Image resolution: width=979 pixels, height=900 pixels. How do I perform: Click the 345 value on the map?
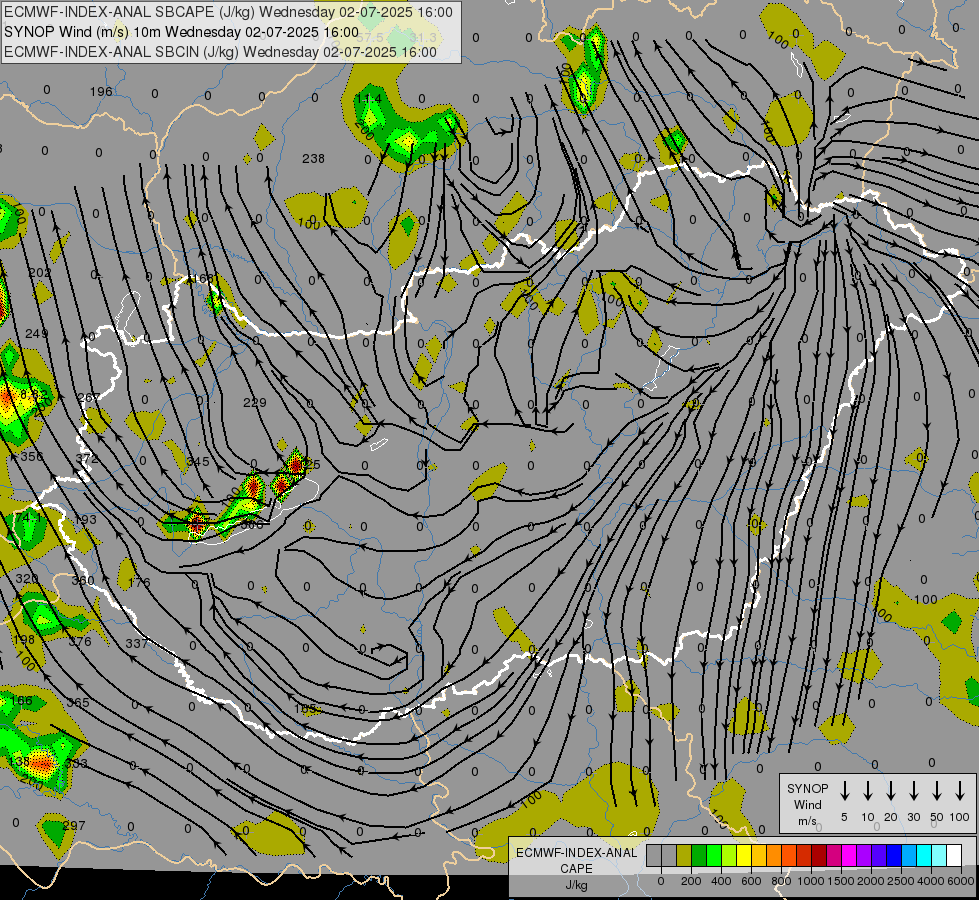click(x=198, y=462)
